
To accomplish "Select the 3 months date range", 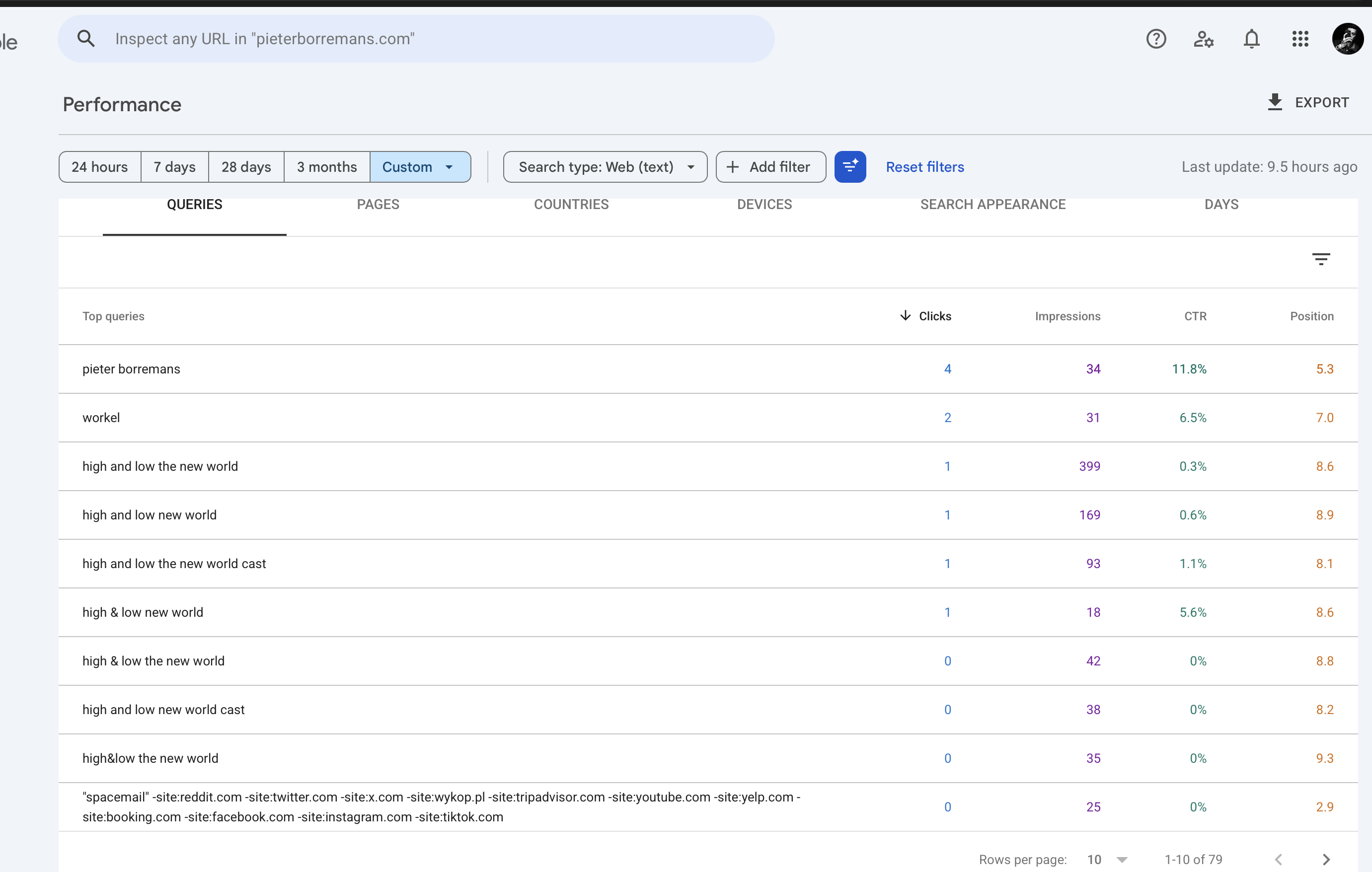I will [327, 167].
